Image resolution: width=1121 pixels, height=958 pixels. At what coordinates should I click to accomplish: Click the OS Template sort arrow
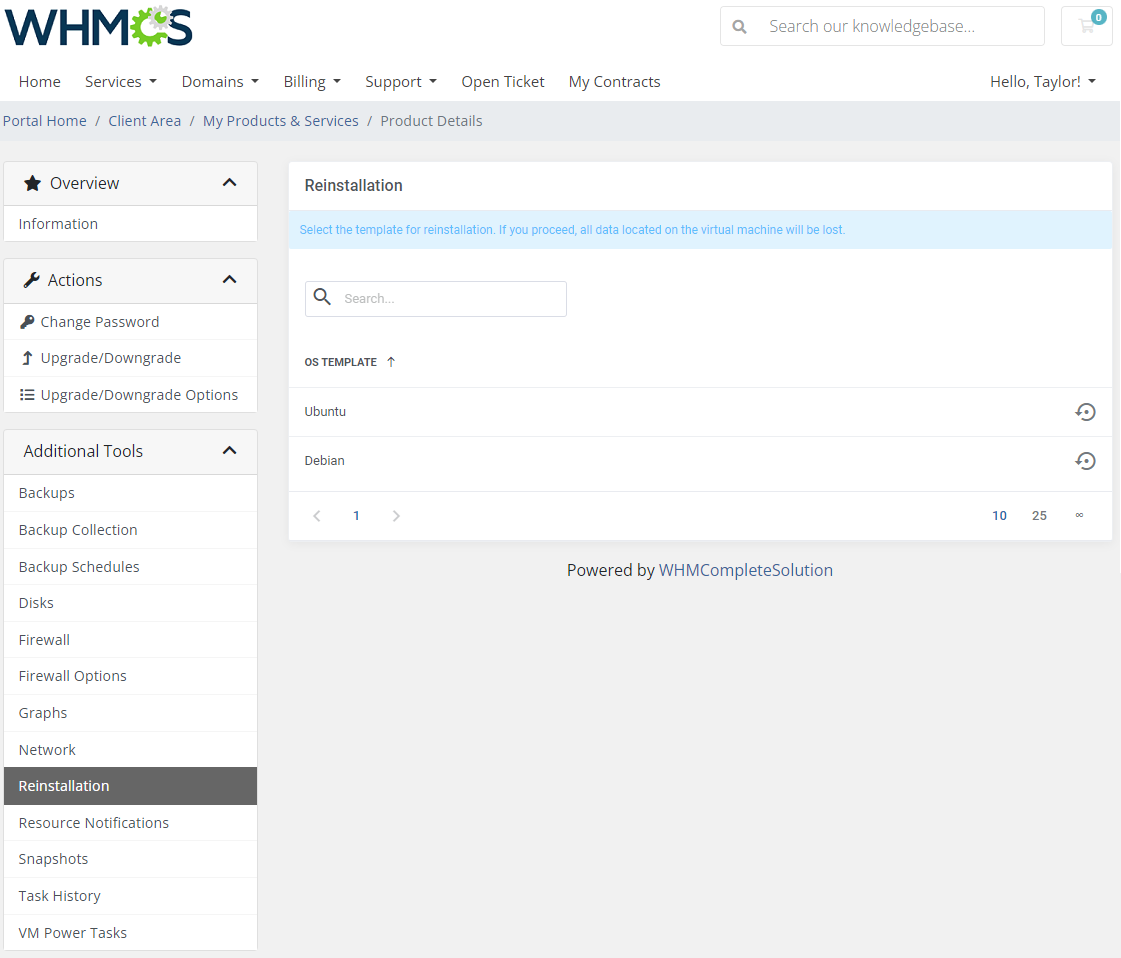pos(391,362)
